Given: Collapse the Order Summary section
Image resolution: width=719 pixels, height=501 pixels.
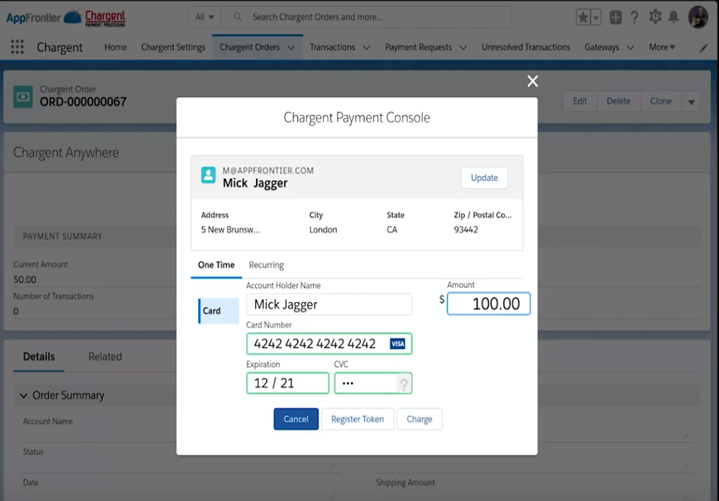Looking at the screenshot, I should point(23,395).
